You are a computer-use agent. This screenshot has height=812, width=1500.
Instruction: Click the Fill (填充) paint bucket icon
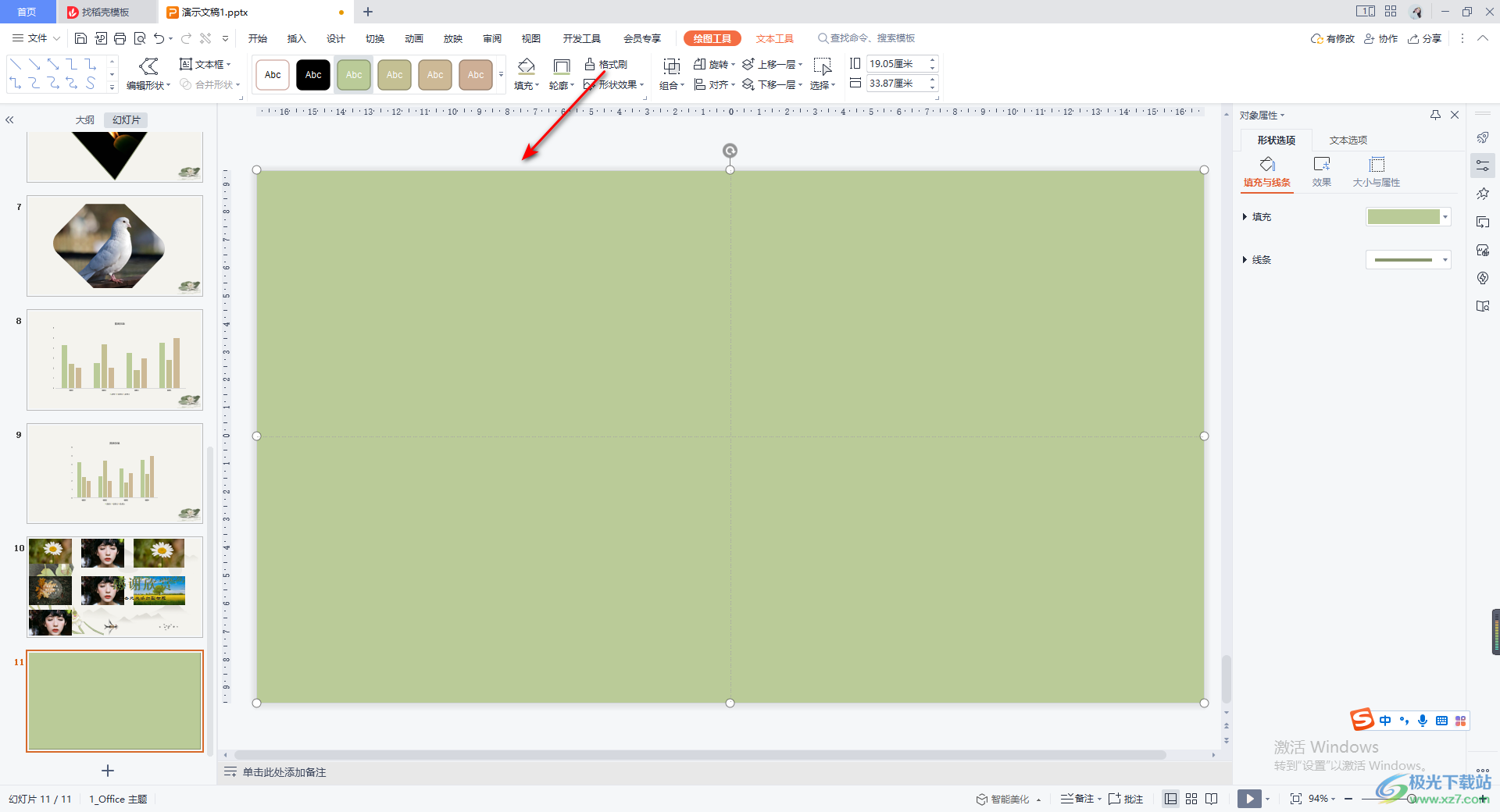(527, 66)
